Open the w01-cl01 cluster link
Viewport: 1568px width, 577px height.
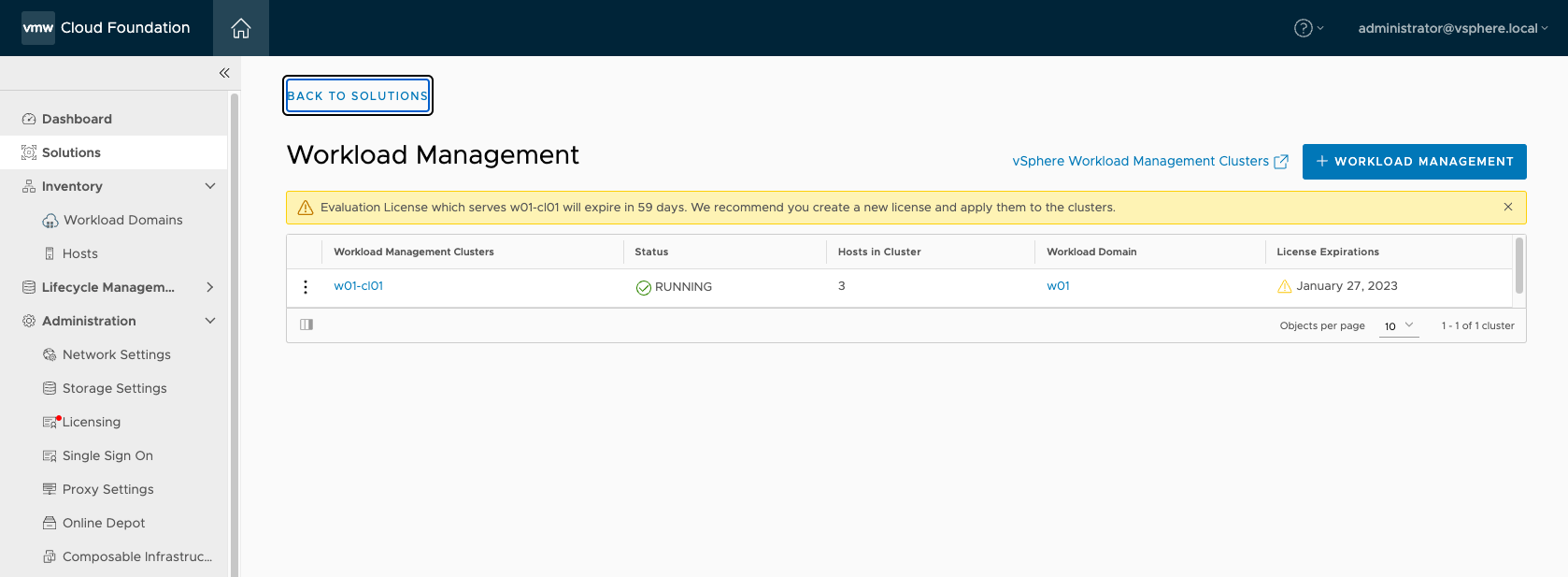[x=359, y=286]
